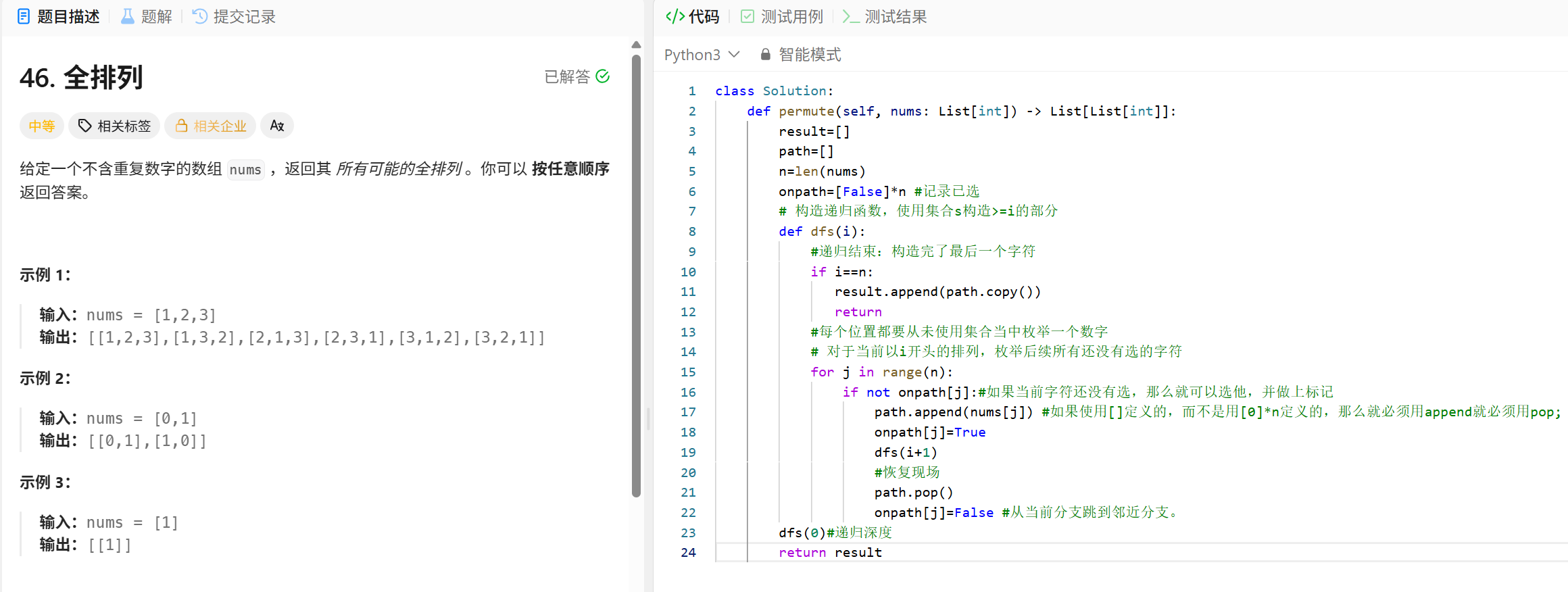Click code line n=len(nums)

pos(822,171)
